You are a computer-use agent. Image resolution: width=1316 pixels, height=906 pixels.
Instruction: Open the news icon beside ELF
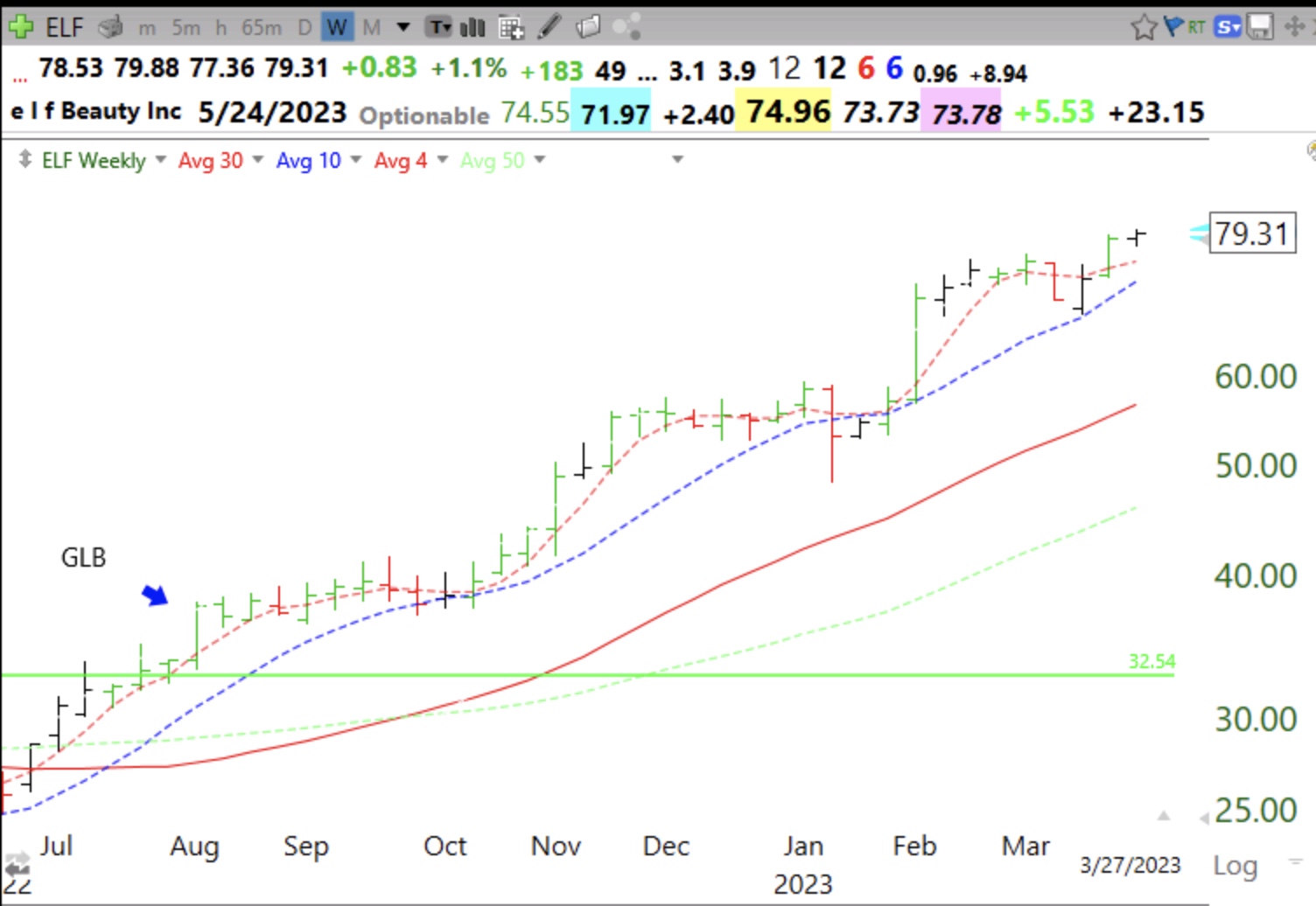click(110, 28)
